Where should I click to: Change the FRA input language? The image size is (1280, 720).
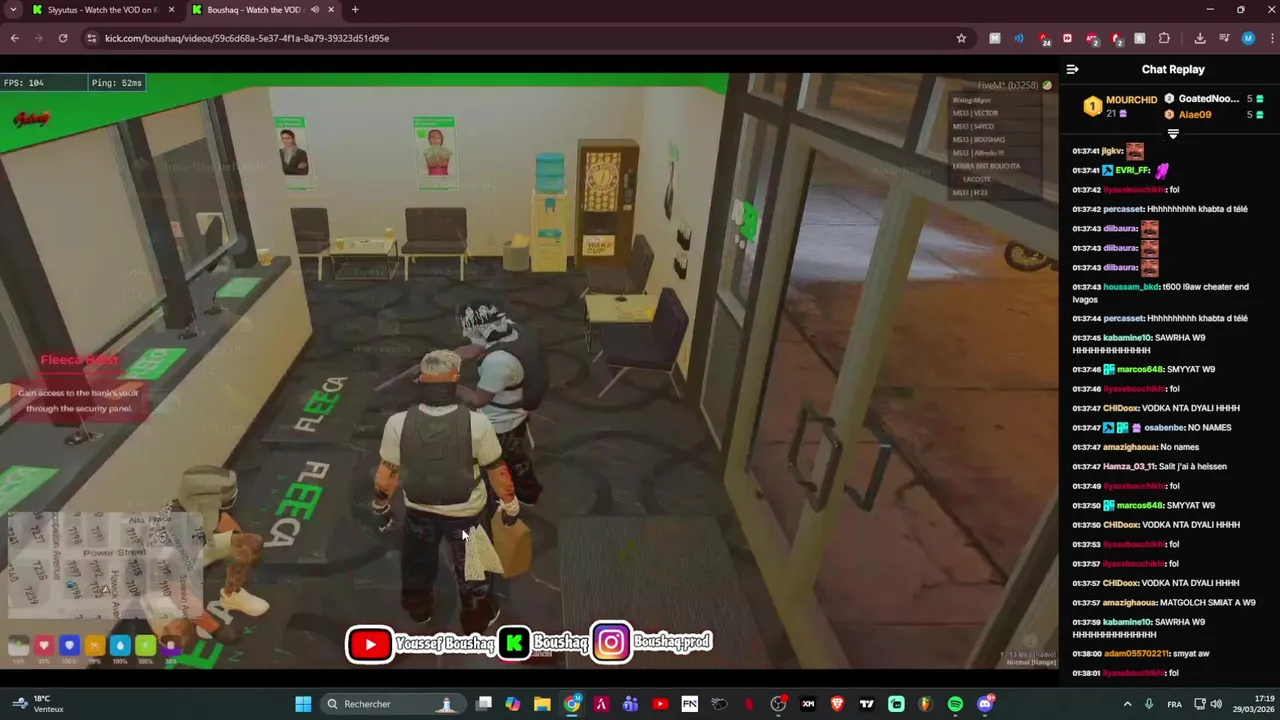click(1174, 704)
